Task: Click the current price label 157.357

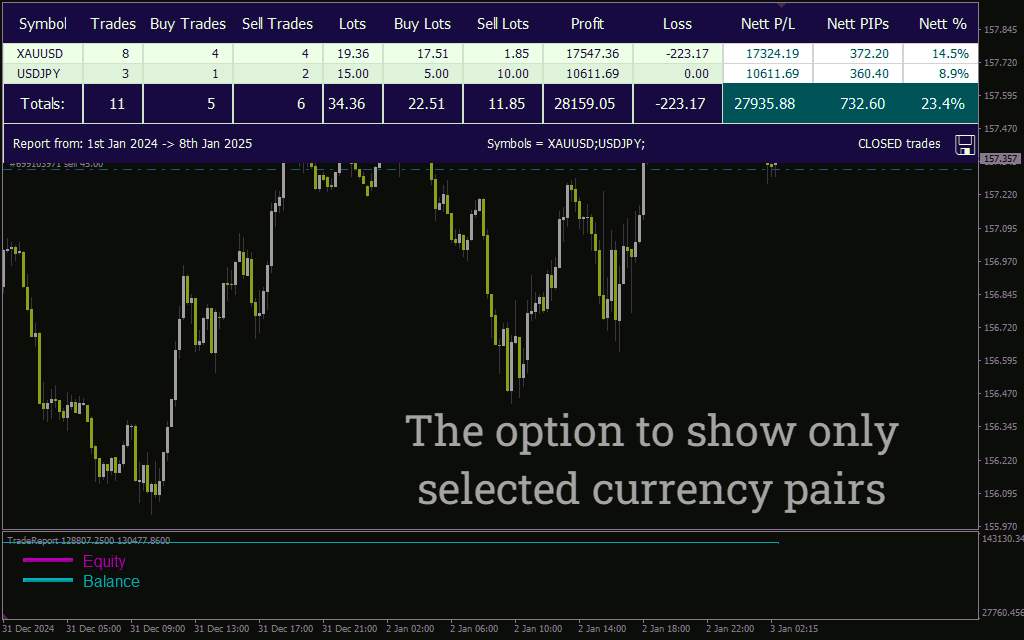Action: point(1000,159)
